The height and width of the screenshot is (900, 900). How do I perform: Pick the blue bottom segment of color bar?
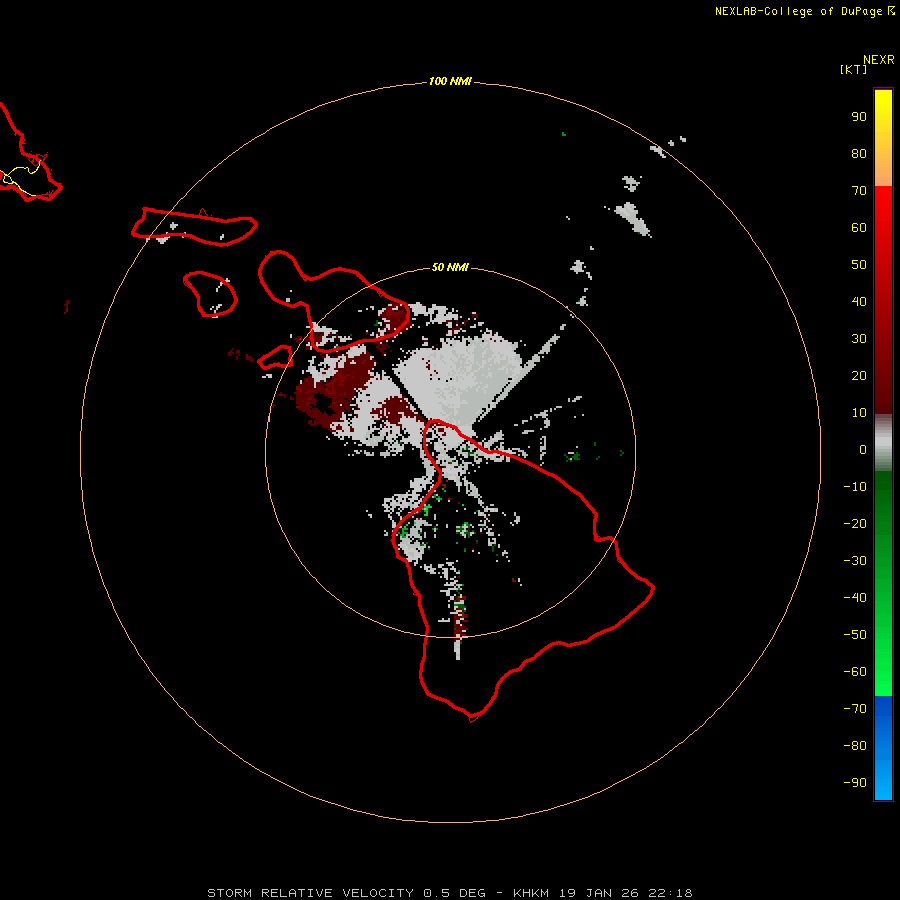pos(883,748)
